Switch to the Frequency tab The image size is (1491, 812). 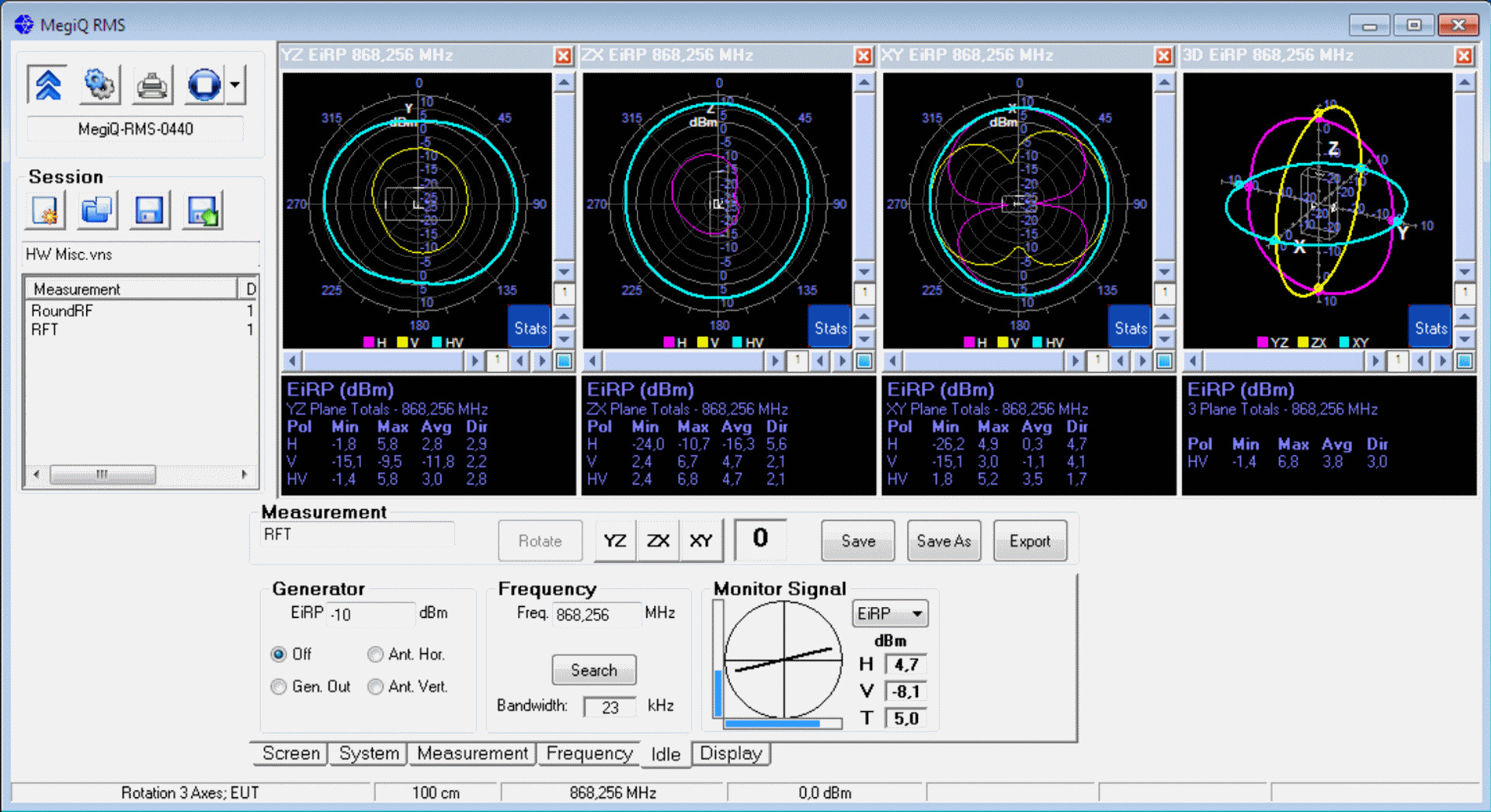[x=589, y=754]
